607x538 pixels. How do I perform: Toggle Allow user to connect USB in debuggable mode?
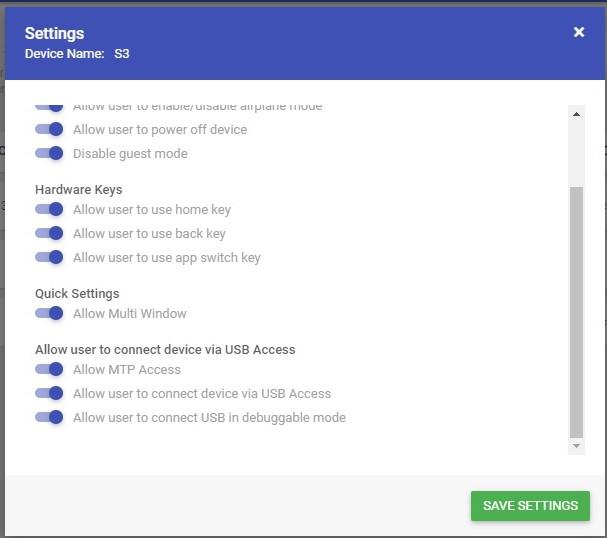[x=49, y=417]
